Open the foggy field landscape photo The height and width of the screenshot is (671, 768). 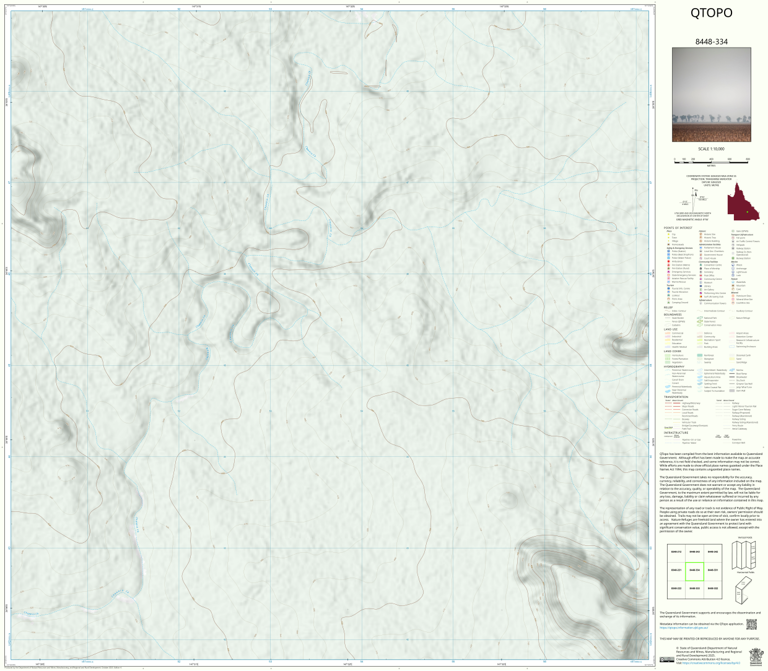tap(711, 95)
